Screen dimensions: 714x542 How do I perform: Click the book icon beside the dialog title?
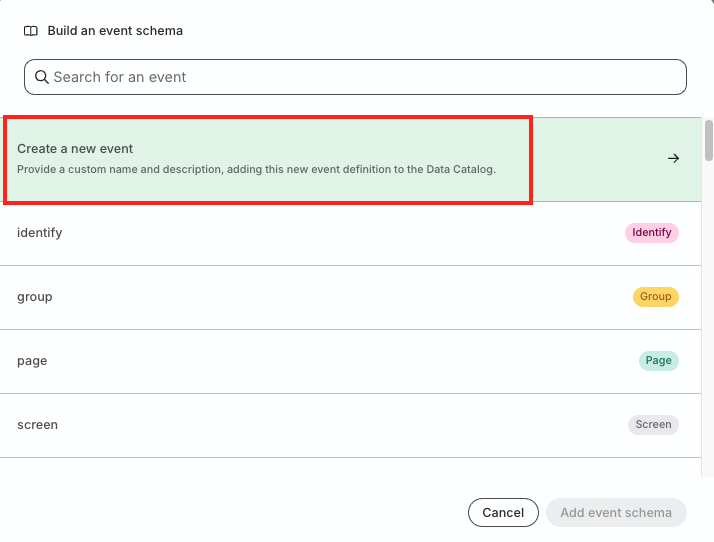(31, 31)
